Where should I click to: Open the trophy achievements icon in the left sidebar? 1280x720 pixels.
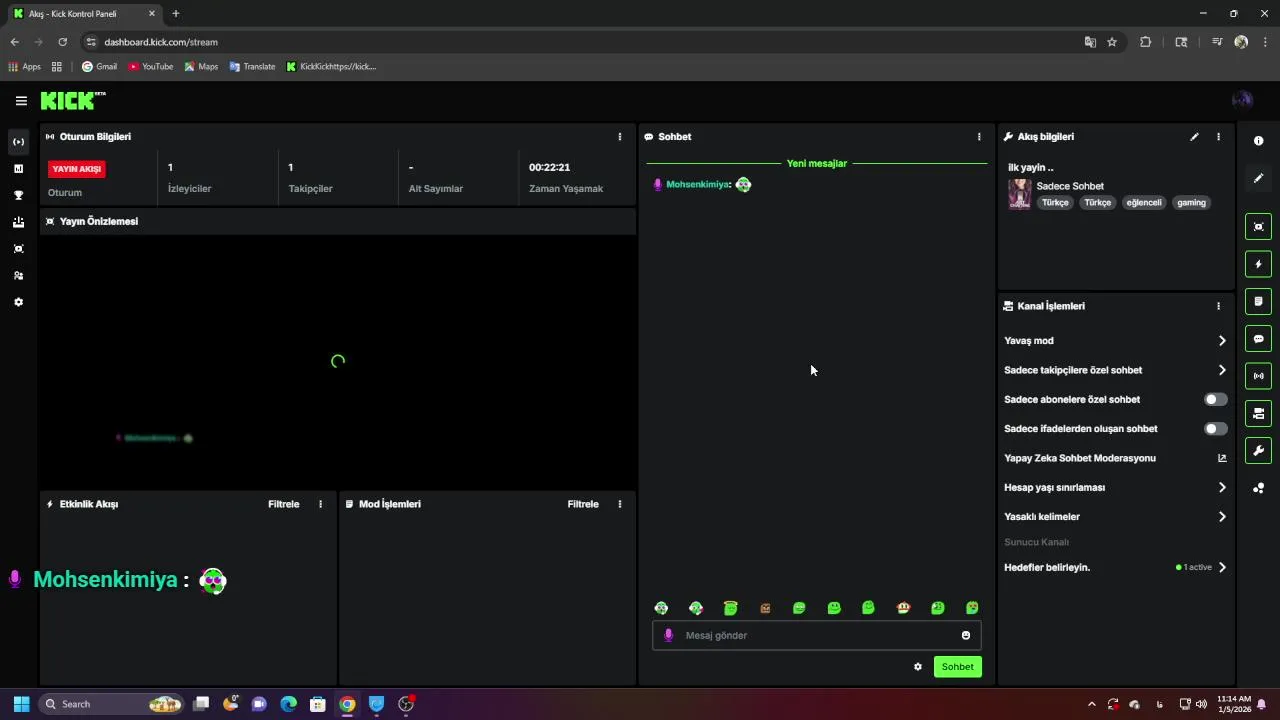pos(18,195)
